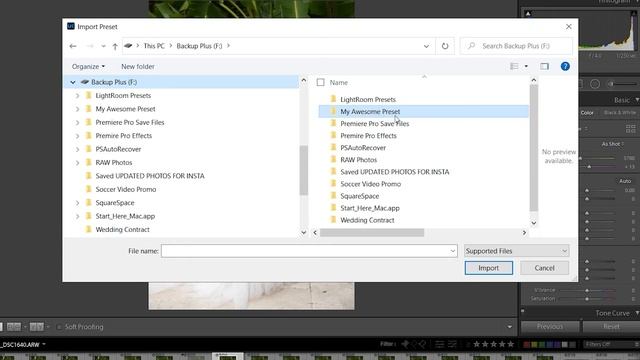Image resolution: width=640 pixels, height=360 pixels.
Task: Open File name history dropdown arrow
Action: 453,251
